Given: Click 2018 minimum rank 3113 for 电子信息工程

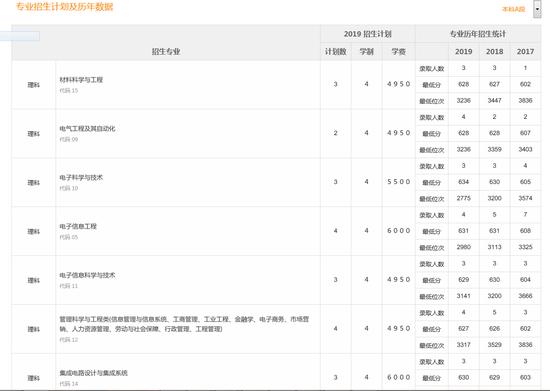Looking at the screenshot, I should tap(494, 247).
